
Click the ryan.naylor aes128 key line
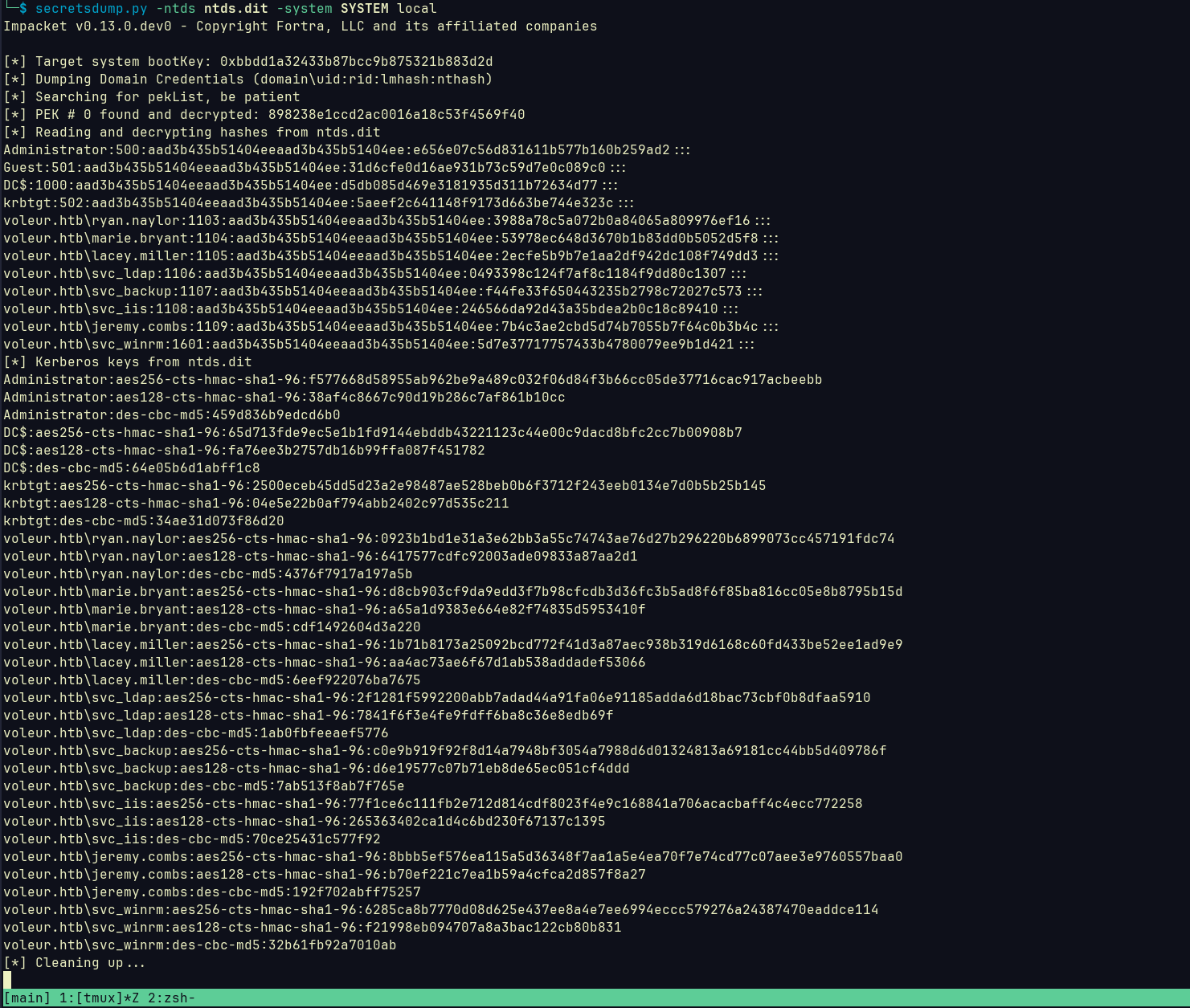click(321, 557)
